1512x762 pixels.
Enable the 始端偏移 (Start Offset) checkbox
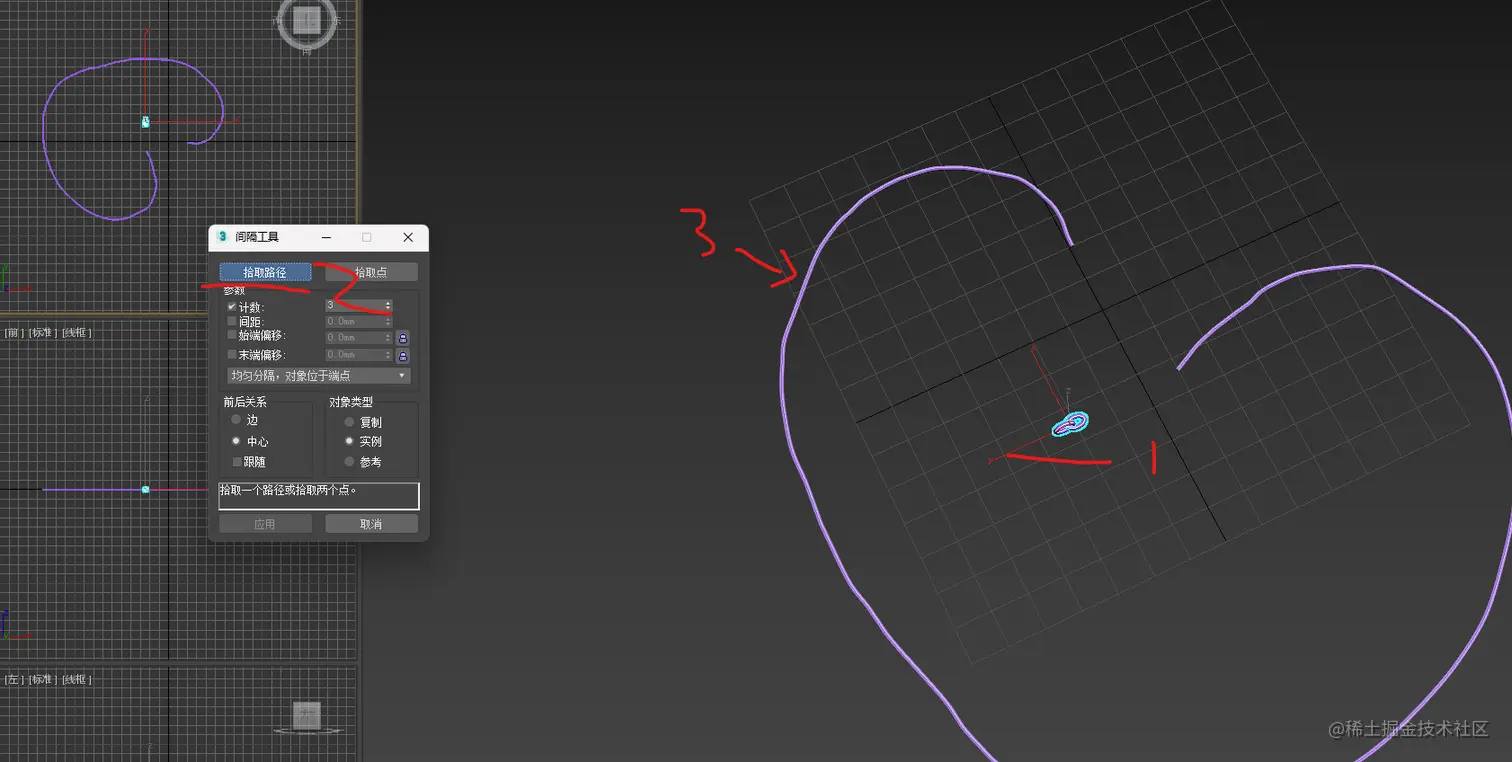[x=232, y=335]
